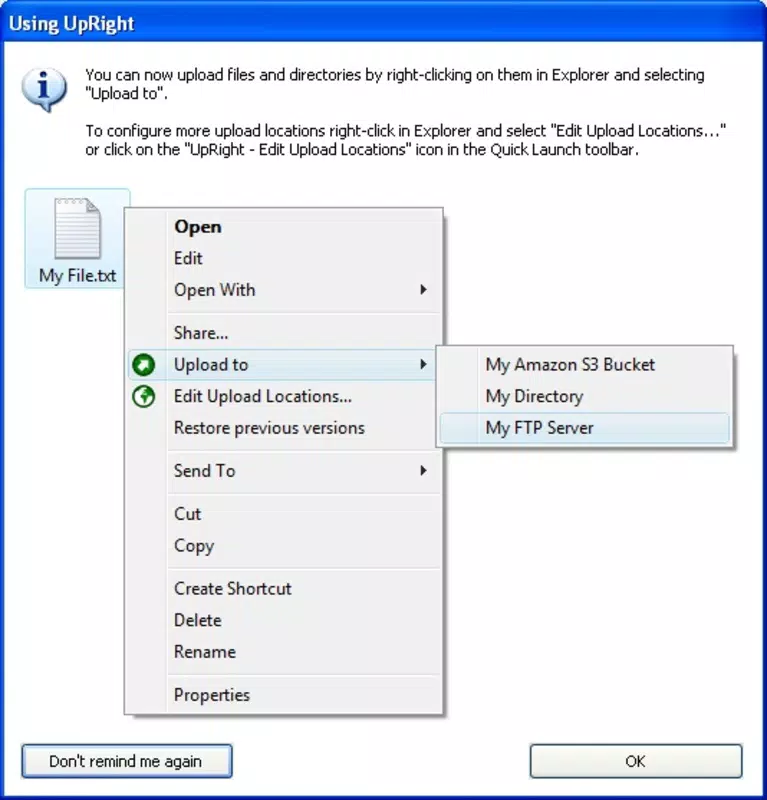Select Restore previous versions
The image size is (767, 800).
coord(284,428)
